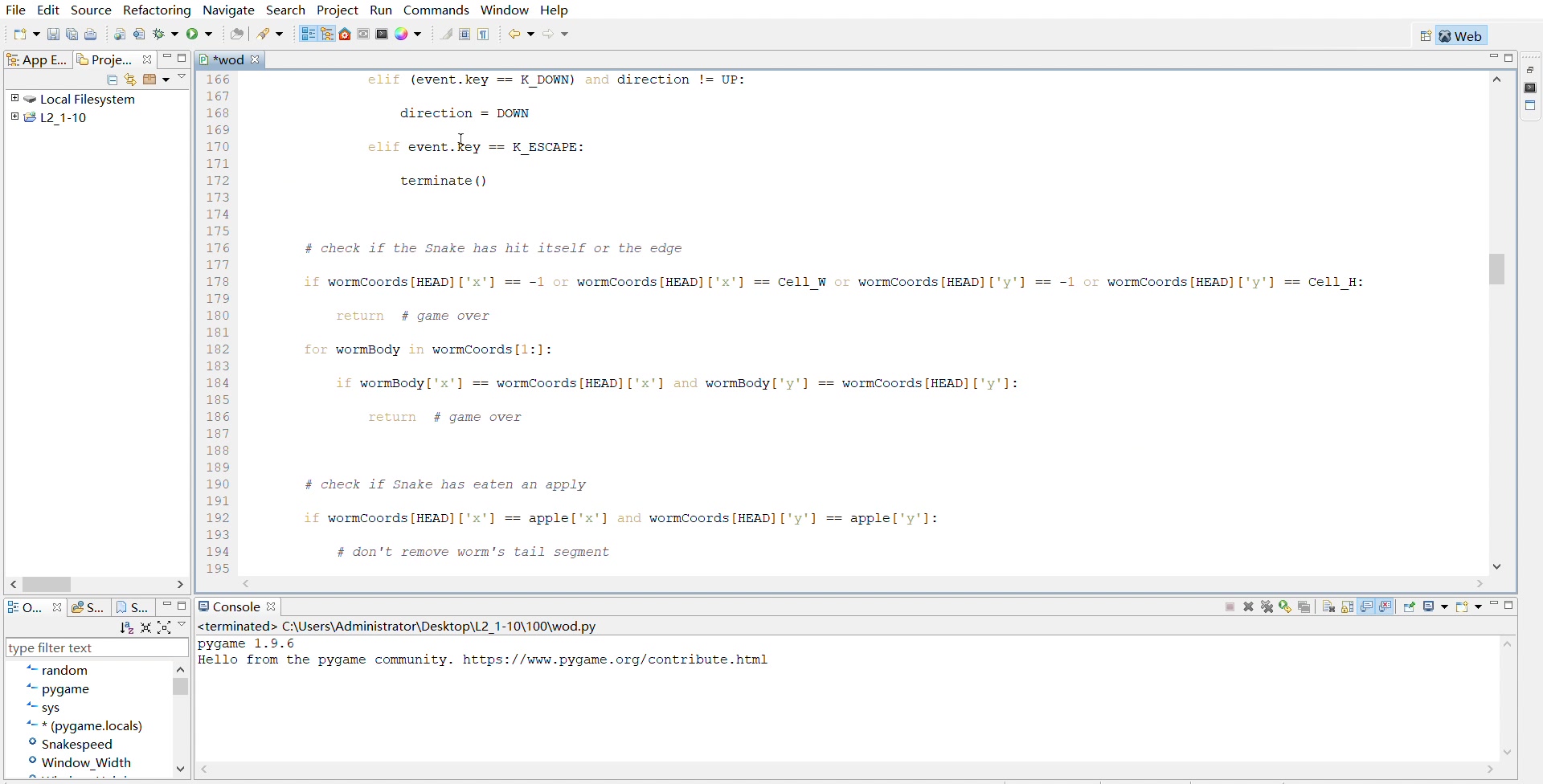Image resolution: width=1543 pixels, height=784 pixels.
Task: Click the Save All icon
Action: point(72,35)
